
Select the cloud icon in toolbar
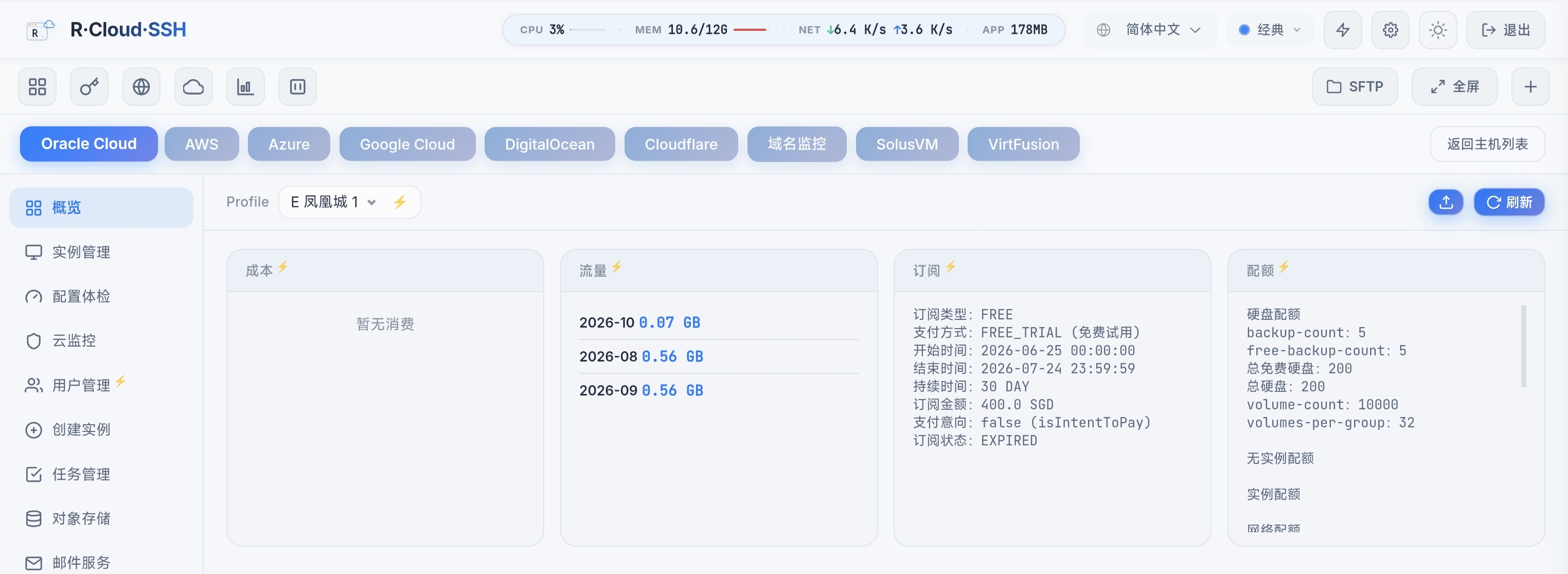point(193,86)
